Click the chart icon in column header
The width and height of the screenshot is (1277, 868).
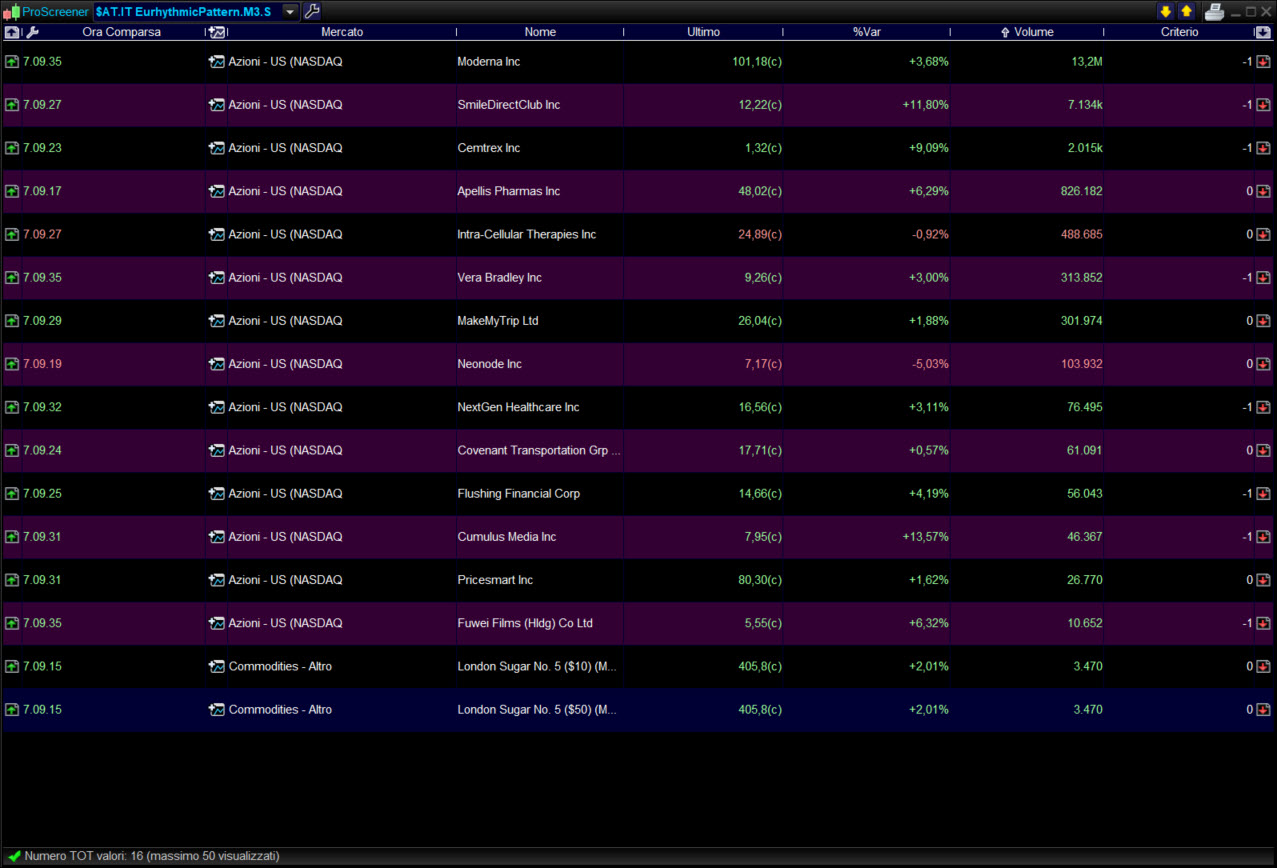(x=216, y=32)
